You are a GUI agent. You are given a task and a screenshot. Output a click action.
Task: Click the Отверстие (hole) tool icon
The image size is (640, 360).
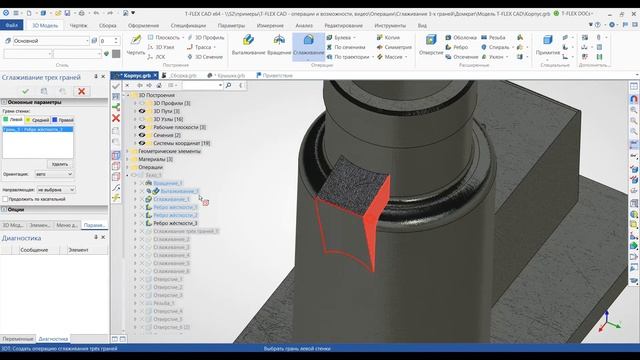point(431,40)
